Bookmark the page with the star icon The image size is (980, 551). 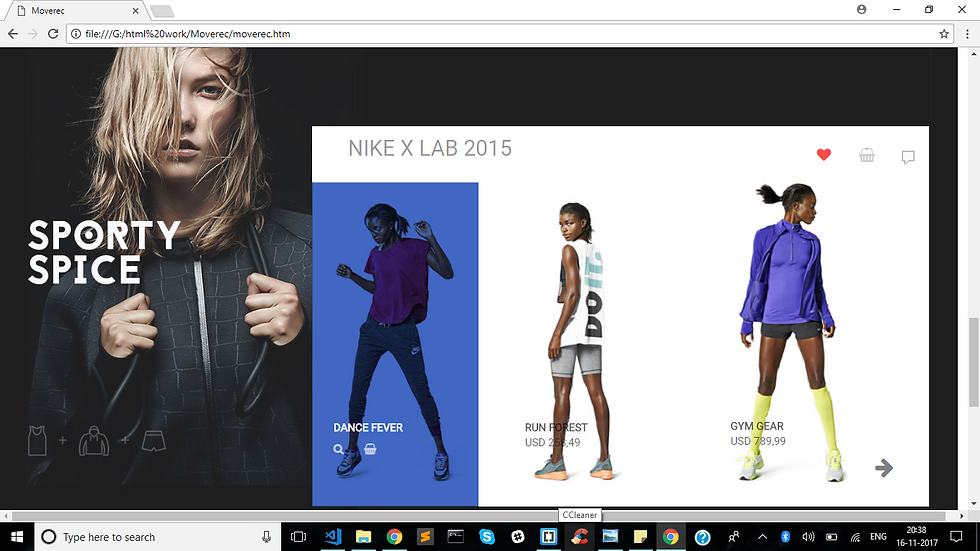(944, 34)
